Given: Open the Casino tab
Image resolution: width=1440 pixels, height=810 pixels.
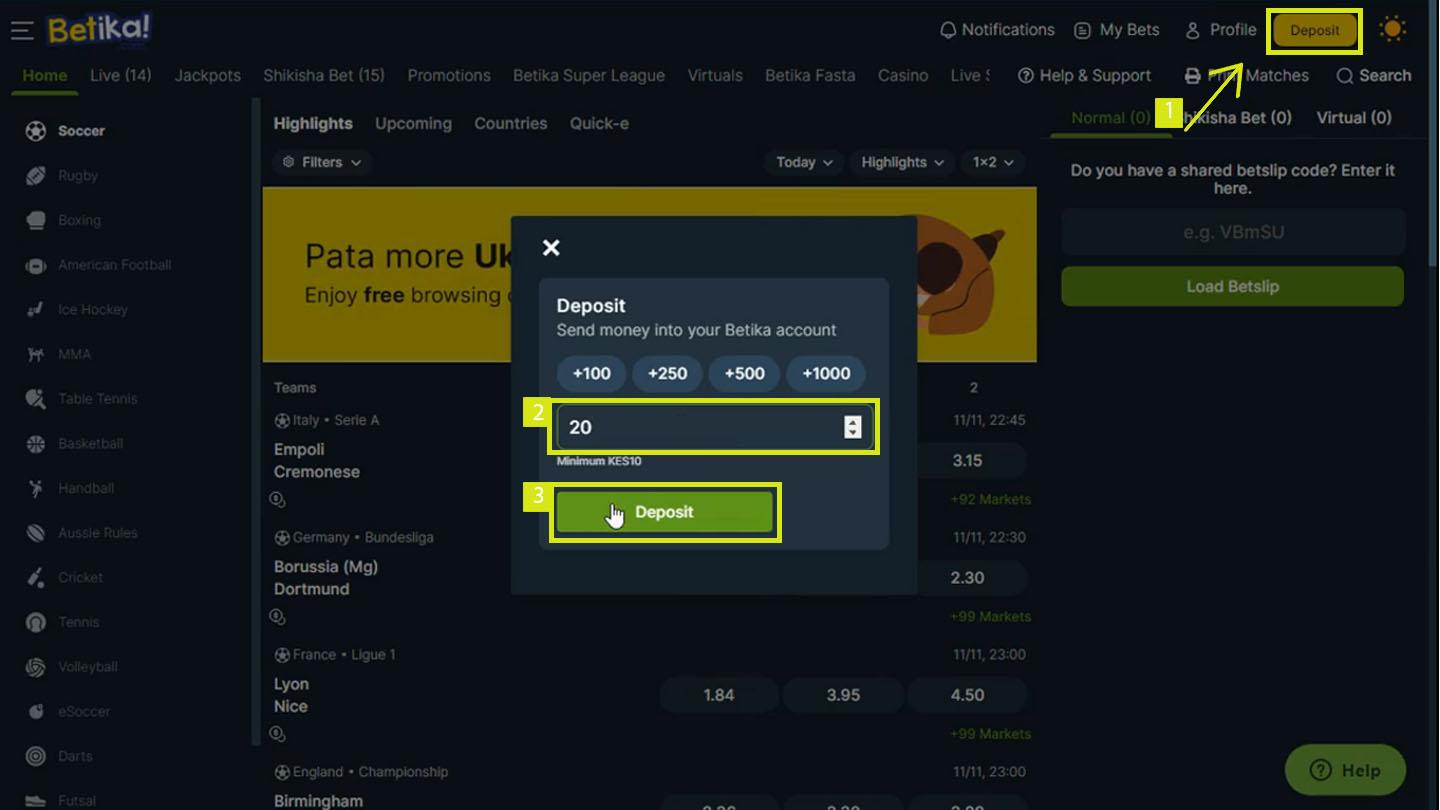Looking at the screenshot, I should 903,76.
